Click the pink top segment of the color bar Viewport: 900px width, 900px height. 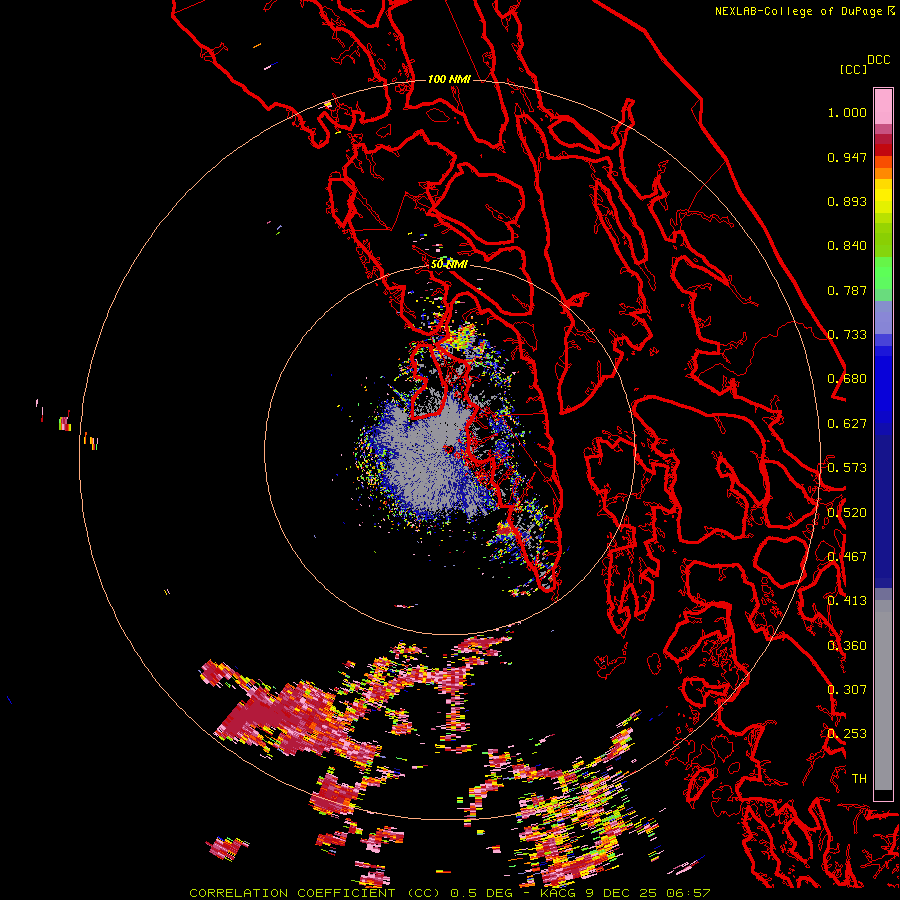coord(883,106)
